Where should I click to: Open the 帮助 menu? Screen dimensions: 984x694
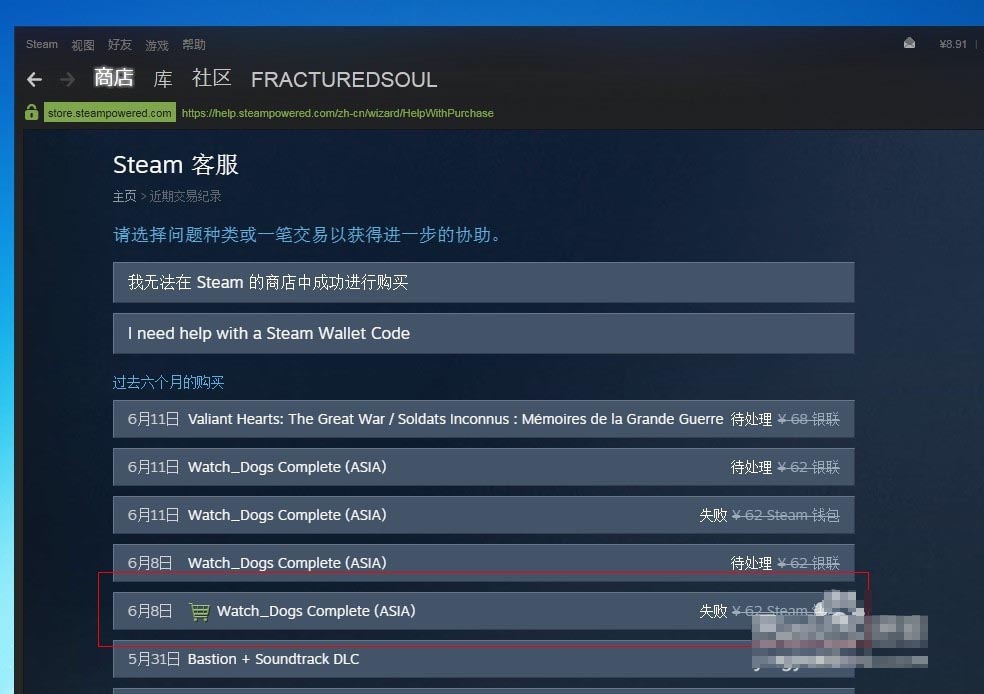pyautogui.click(x=194, y=45)
